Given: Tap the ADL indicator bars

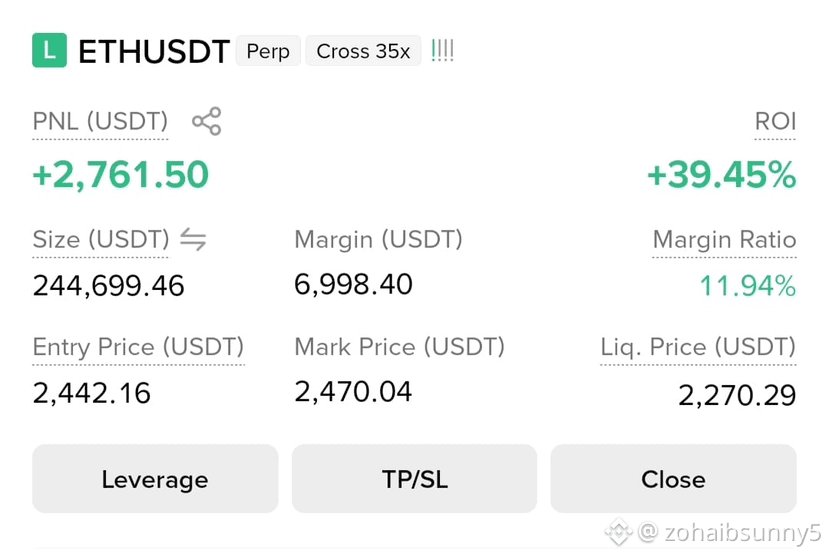Looking at the screenshot, I should point(443,51).
